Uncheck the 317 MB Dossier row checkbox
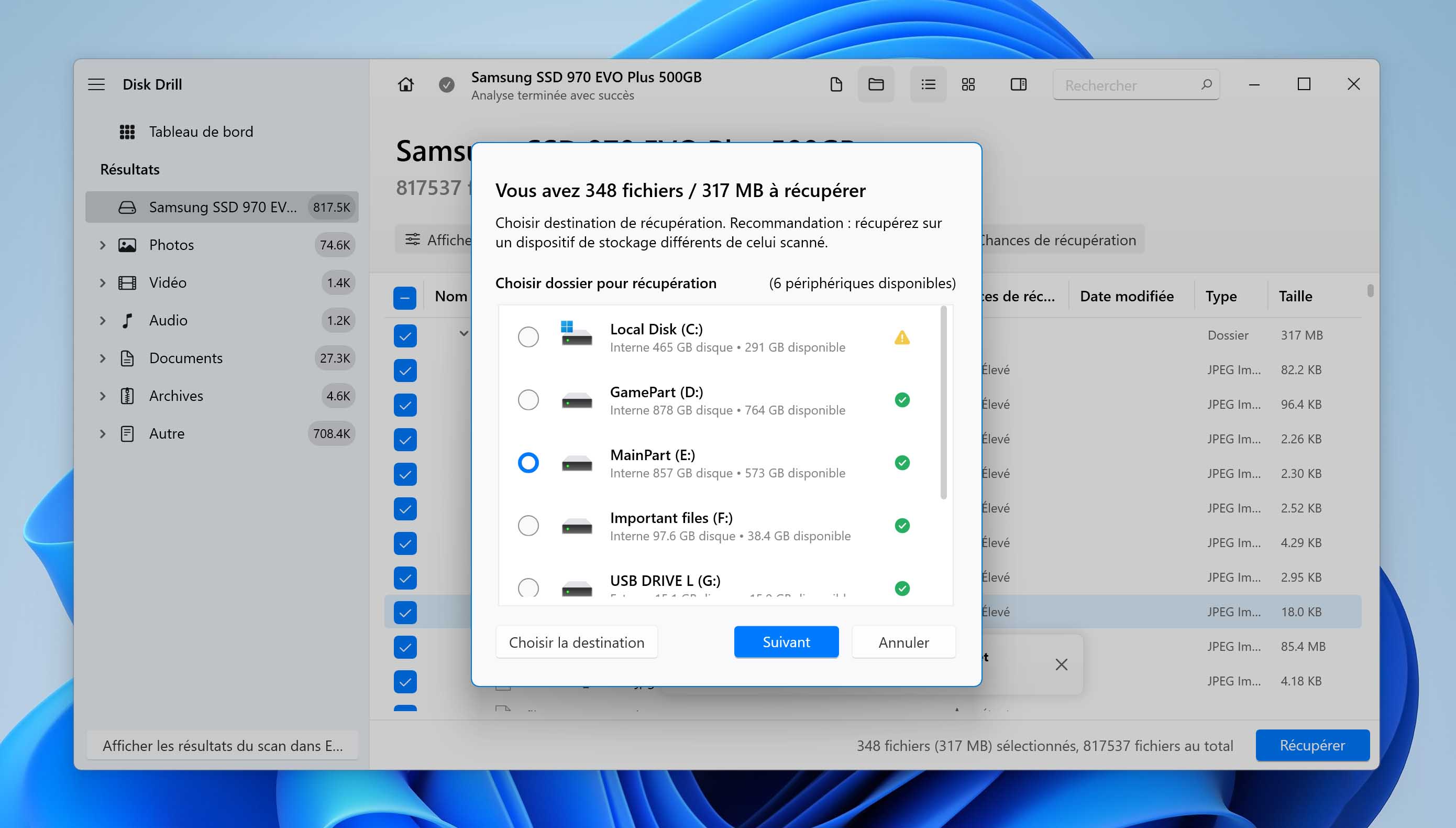 [x=405, y=335]
